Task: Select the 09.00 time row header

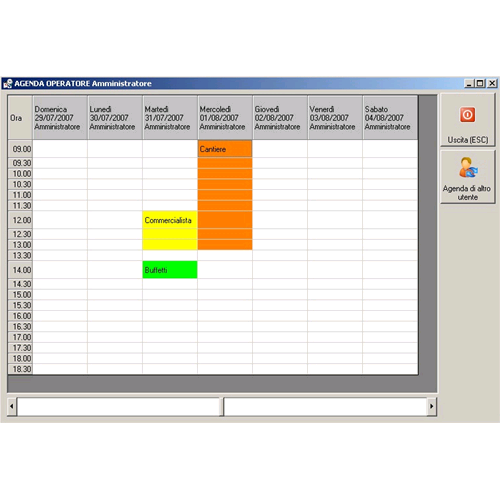Action: 20,149
